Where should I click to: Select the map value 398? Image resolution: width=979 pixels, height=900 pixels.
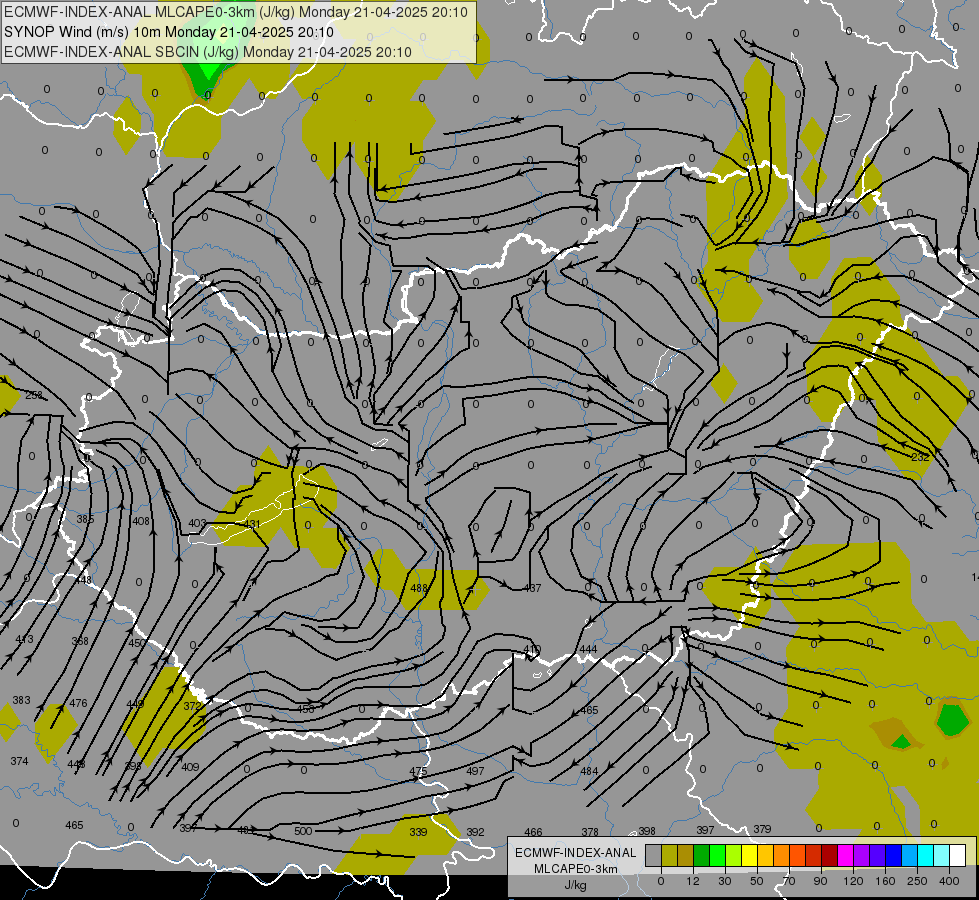tap(647, 831)
